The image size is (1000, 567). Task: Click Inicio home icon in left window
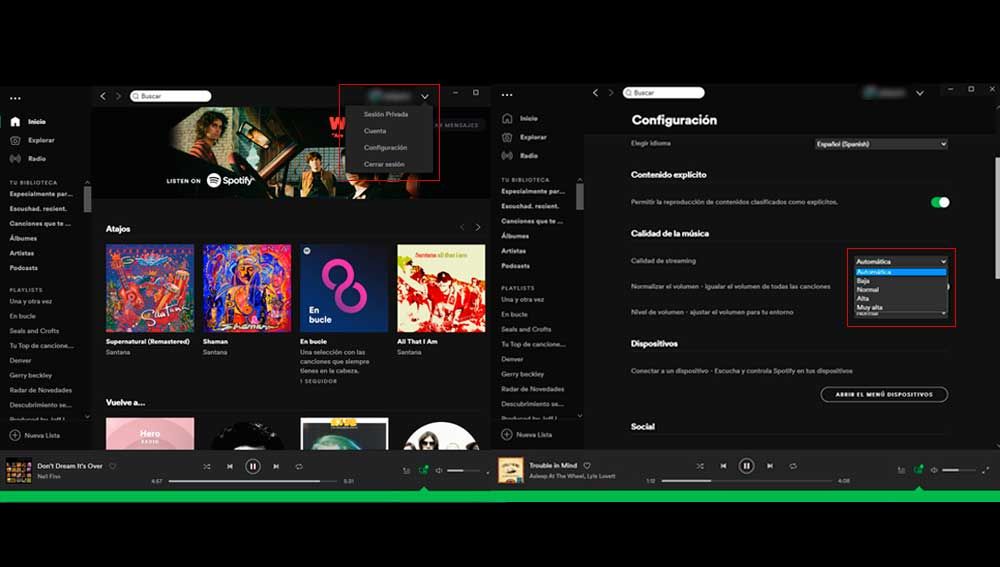click(x=15, y=121)
